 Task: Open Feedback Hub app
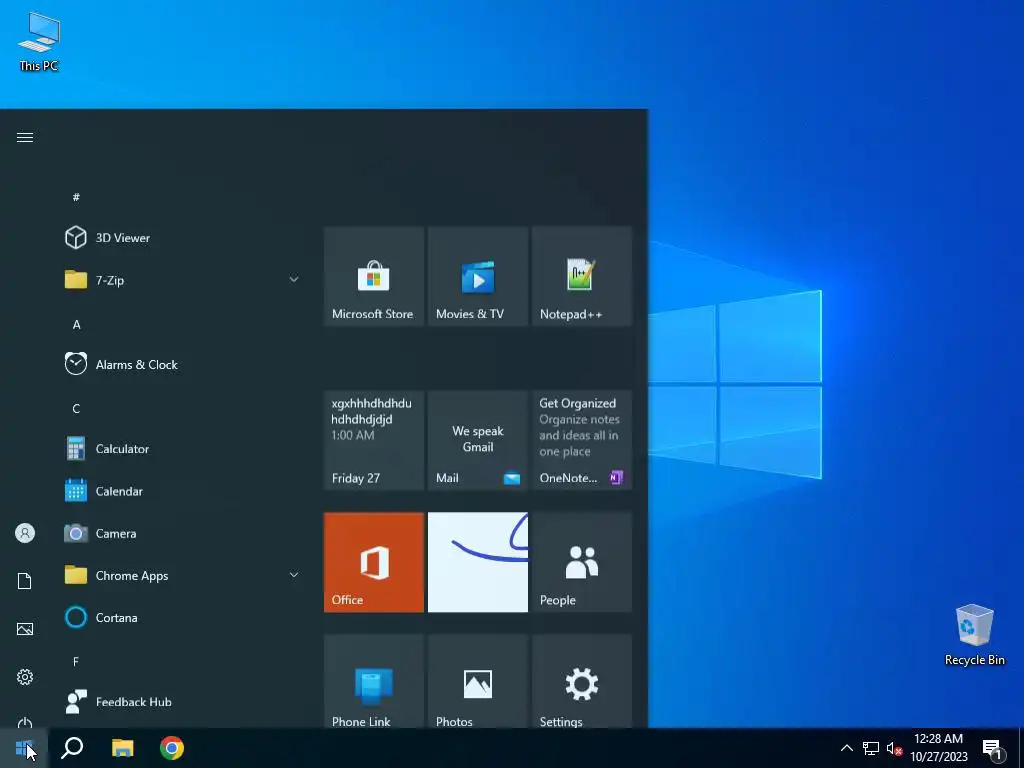pyautogui.click(x=181, y=702)
